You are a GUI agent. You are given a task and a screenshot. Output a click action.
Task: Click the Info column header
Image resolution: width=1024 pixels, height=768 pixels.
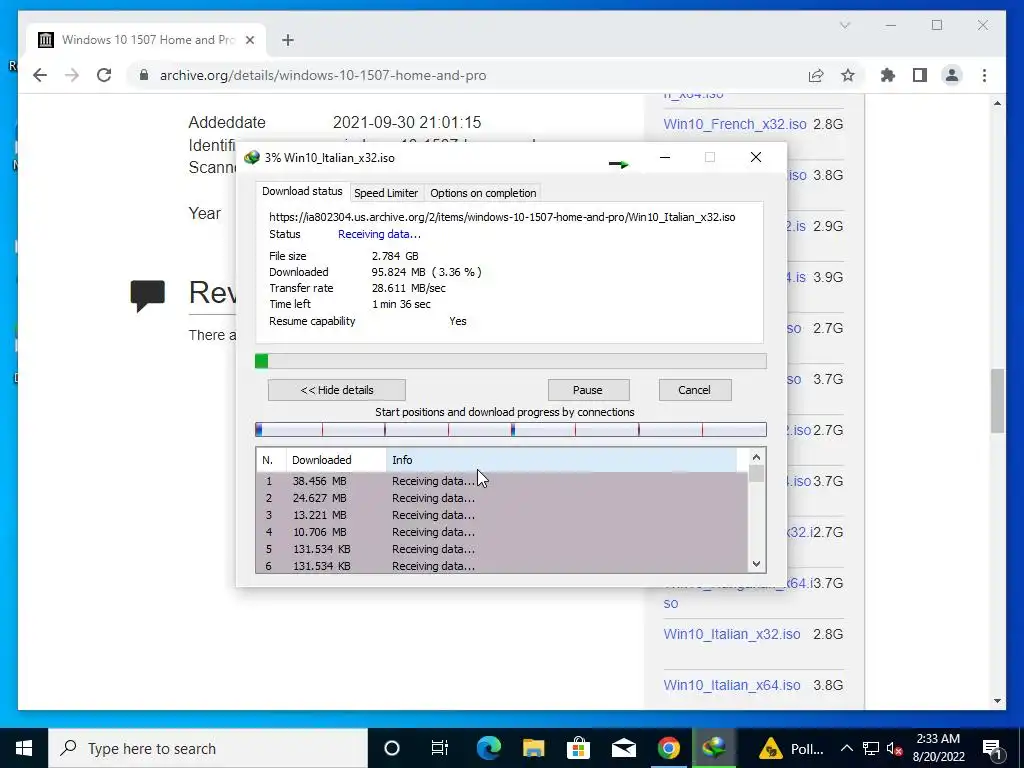[562, 460]
